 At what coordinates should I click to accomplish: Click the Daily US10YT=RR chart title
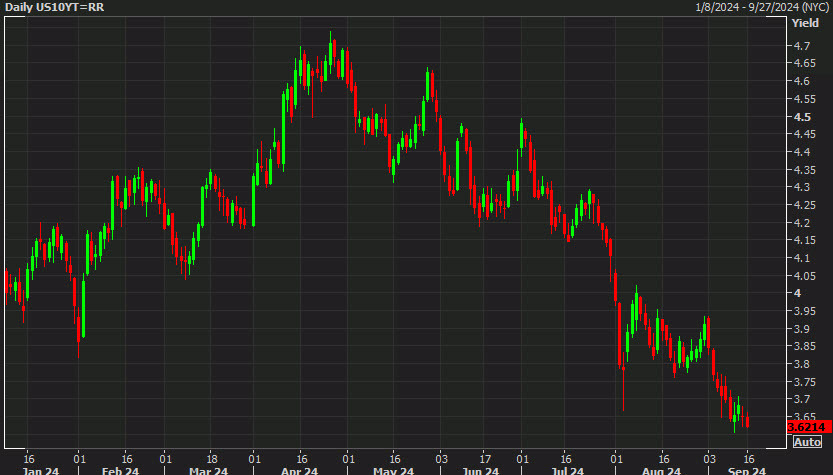(55, 7)
